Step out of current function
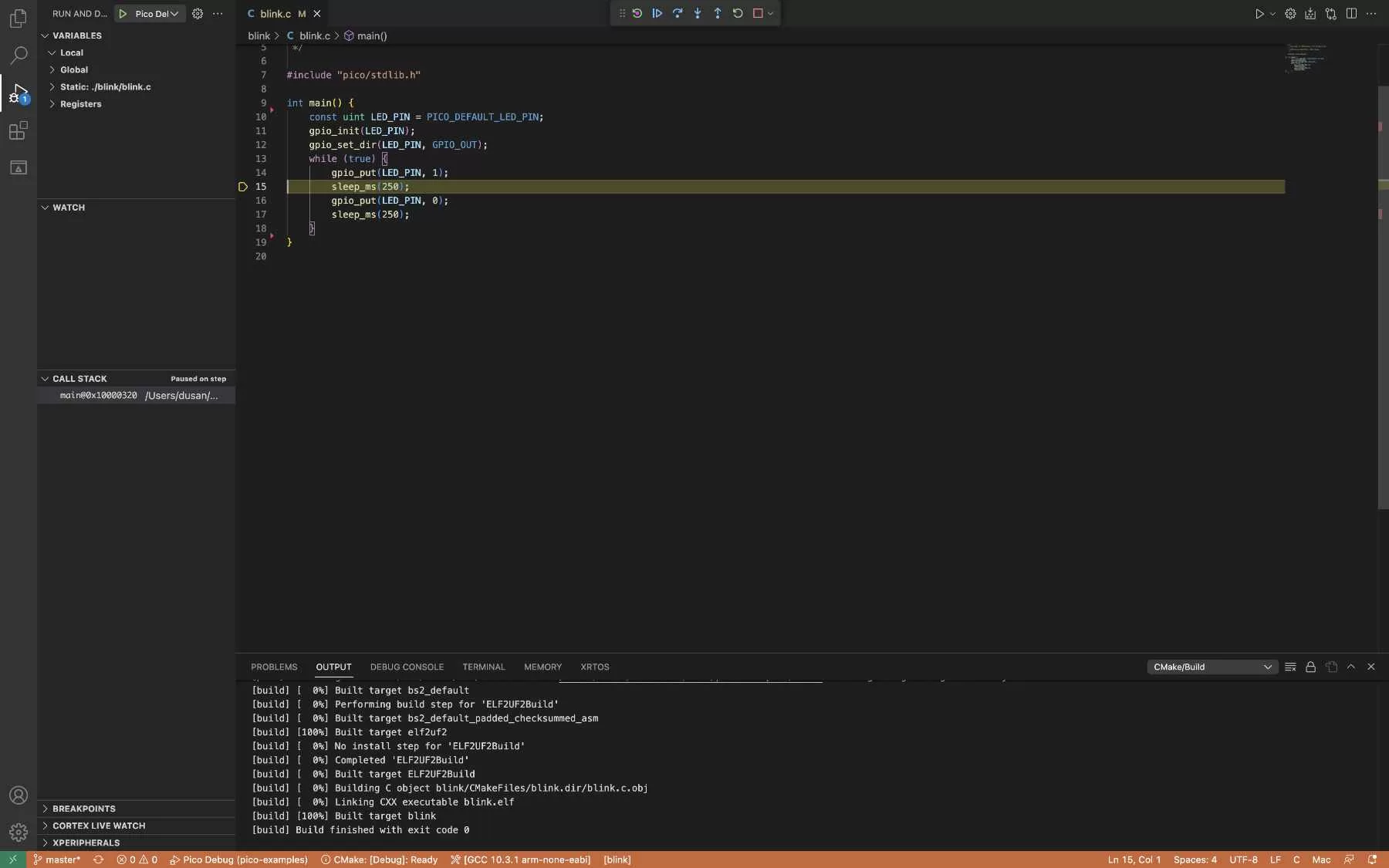Image resolution: width=1389 pixels, height=868 pixels. click(x=718, y=13)
